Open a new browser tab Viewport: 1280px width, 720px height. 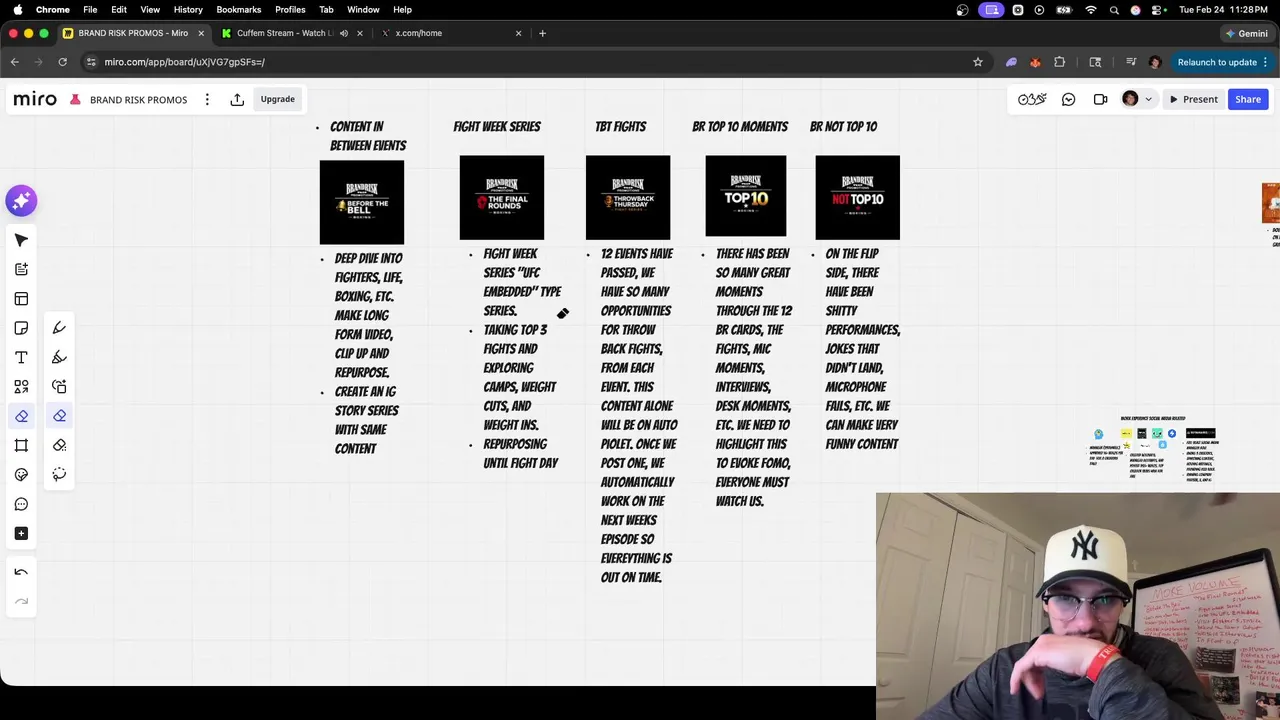click(542, 33)
